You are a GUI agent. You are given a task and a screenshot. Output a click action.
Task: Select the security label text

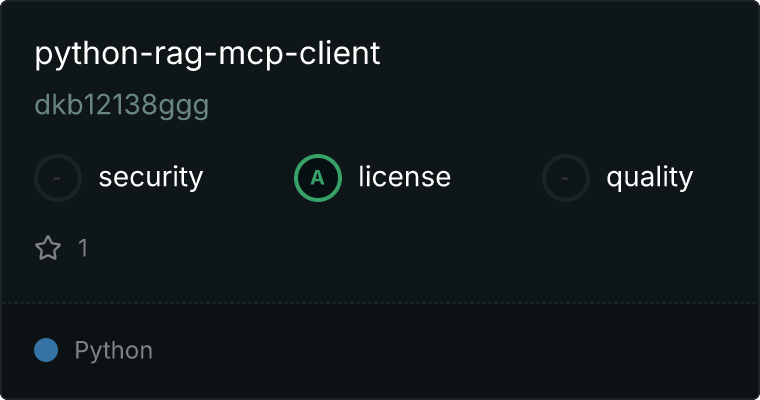pyautogui.click(x=151, y=177)
